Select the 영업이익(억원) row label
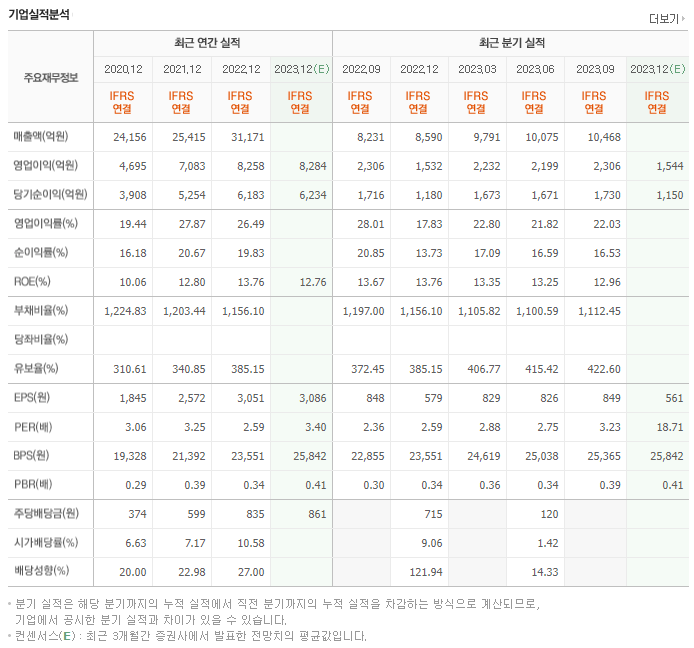Image resolution: width=694 pixels, height=648 pixels. pyautogui.click(x=46, y=166)
